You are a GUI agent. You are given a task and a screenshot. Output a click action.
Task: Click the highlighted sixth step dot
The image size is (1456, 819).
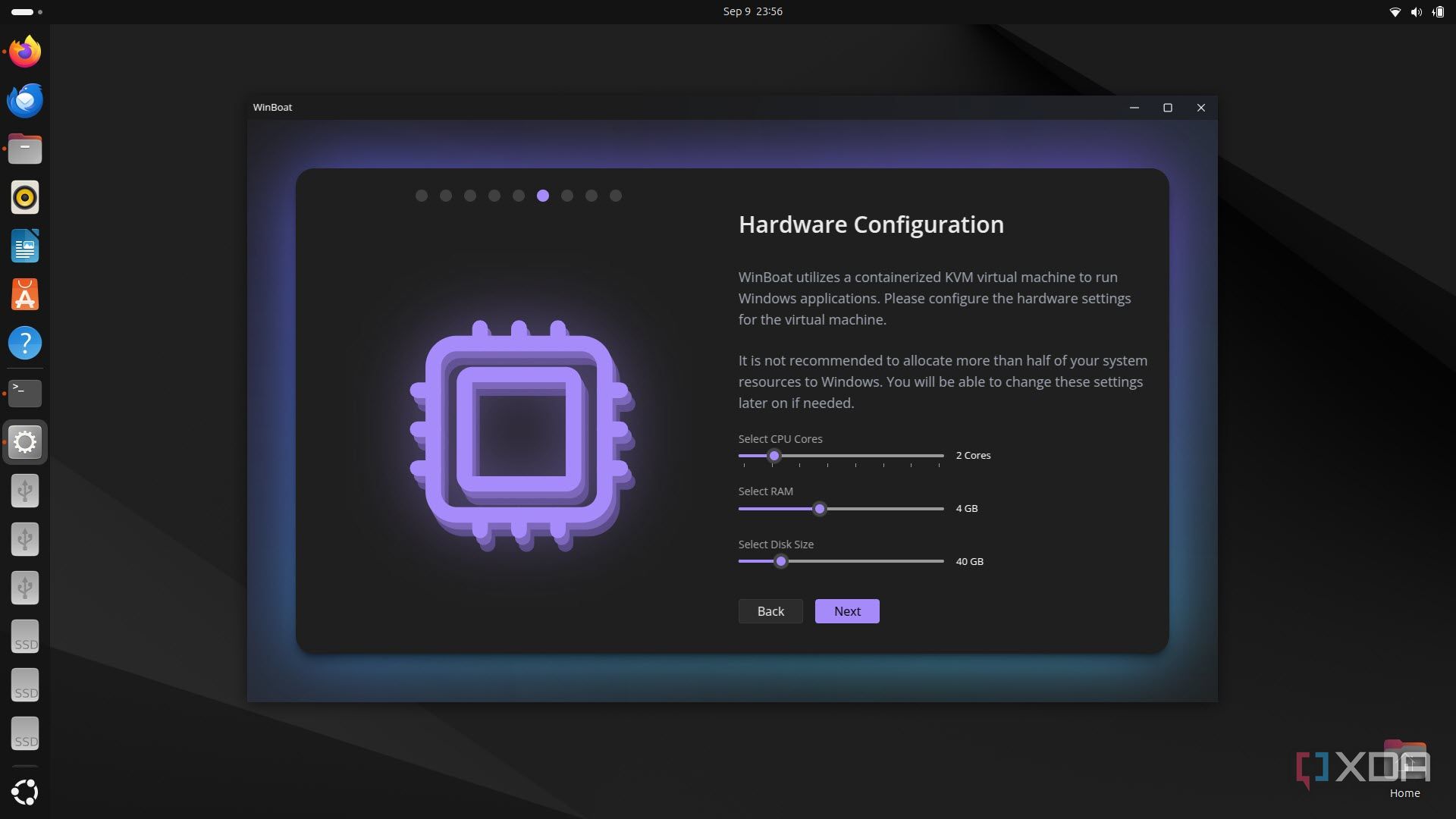[543, 196]
